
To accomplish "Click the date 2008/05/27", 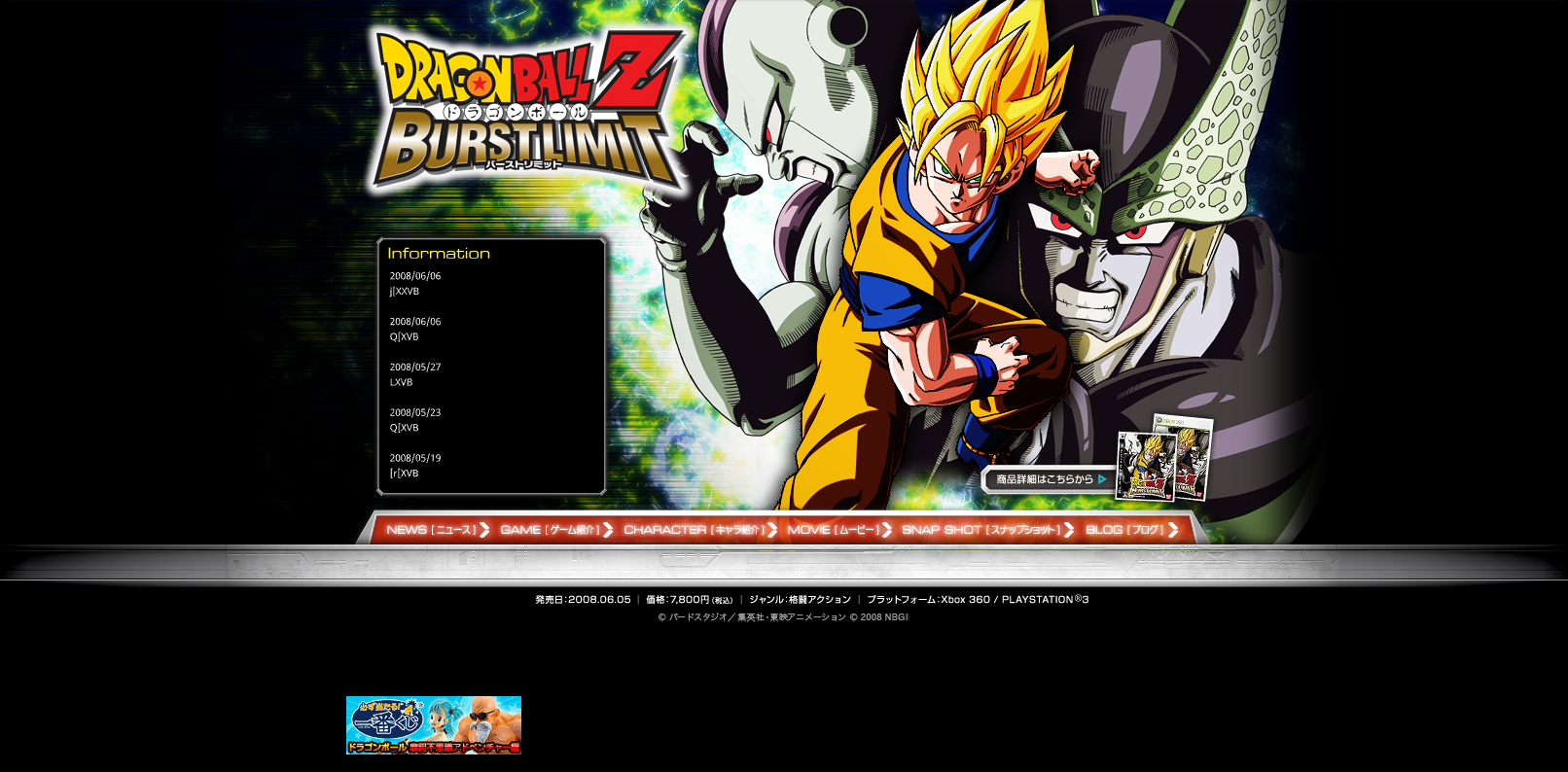I will 415,368.
